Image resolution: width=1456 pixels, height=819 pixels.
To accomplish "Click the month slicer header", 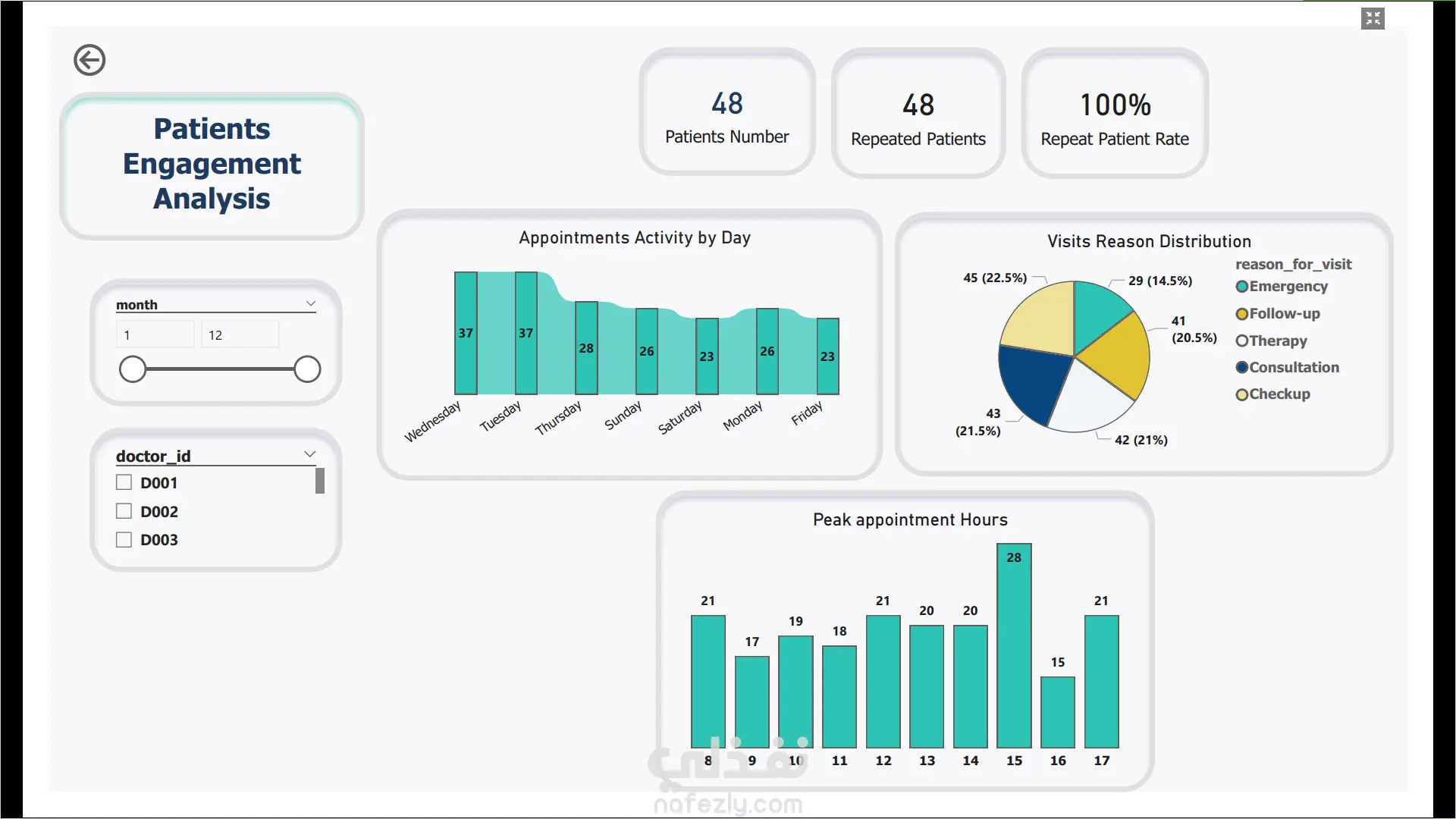I will pyautogui.click(x=136, y=304).
